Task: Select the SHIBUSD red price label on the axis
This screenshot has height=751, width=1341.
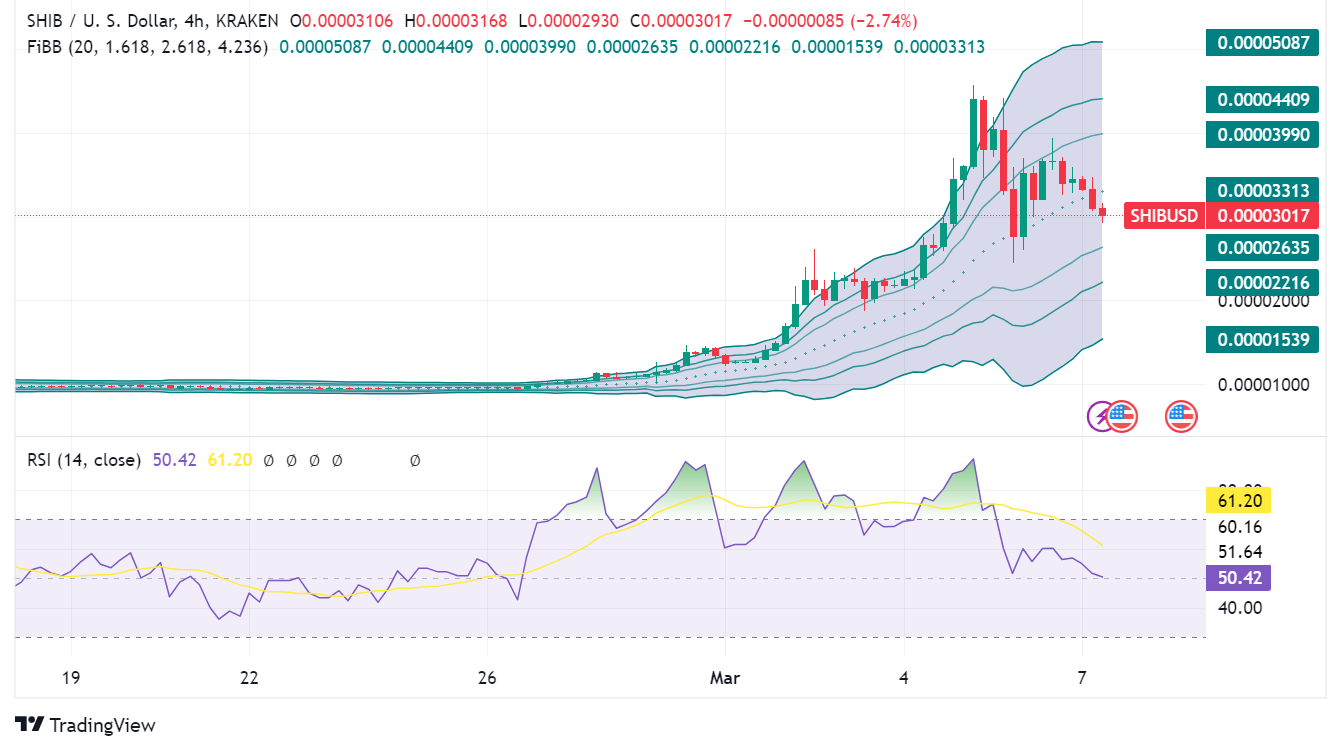Action: tap(1163, 215)
